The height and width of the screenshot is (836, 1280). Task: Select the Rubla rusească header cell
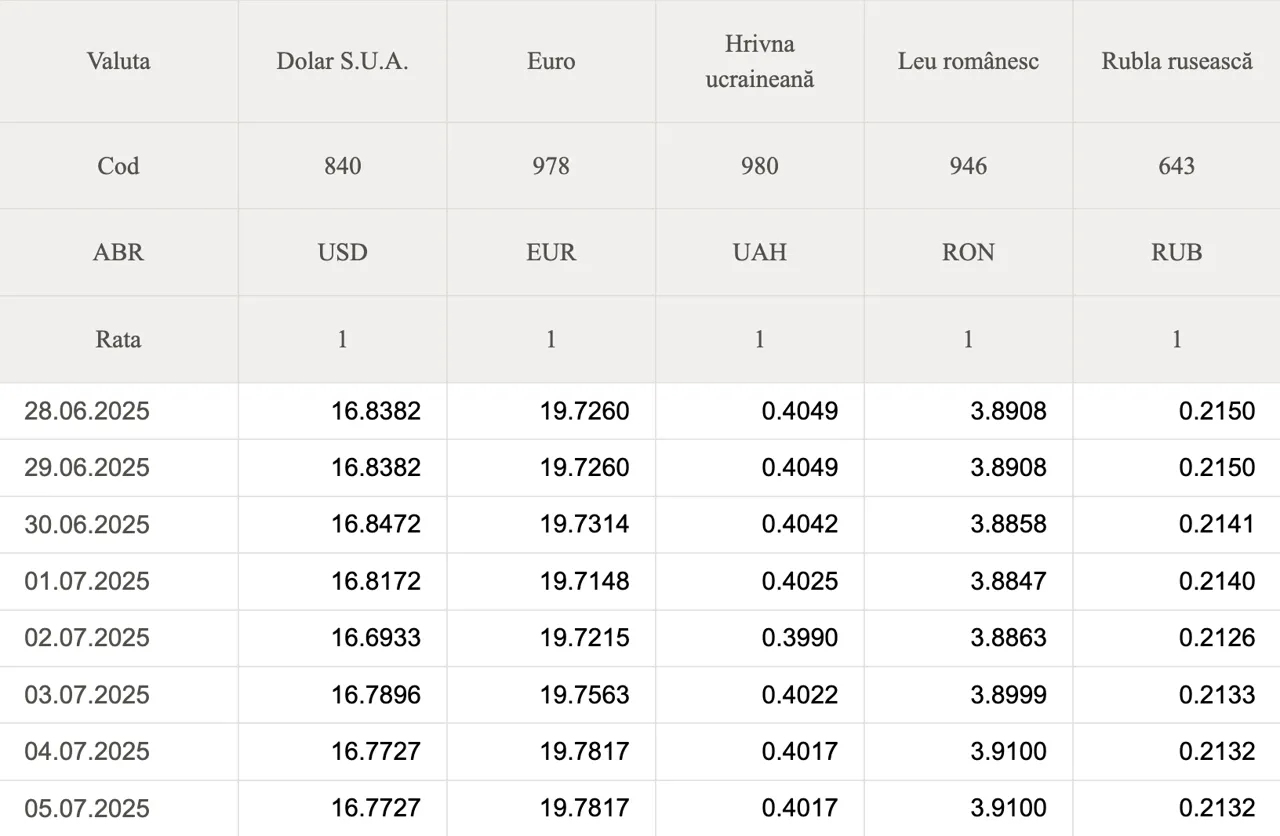pos(1176,61)
